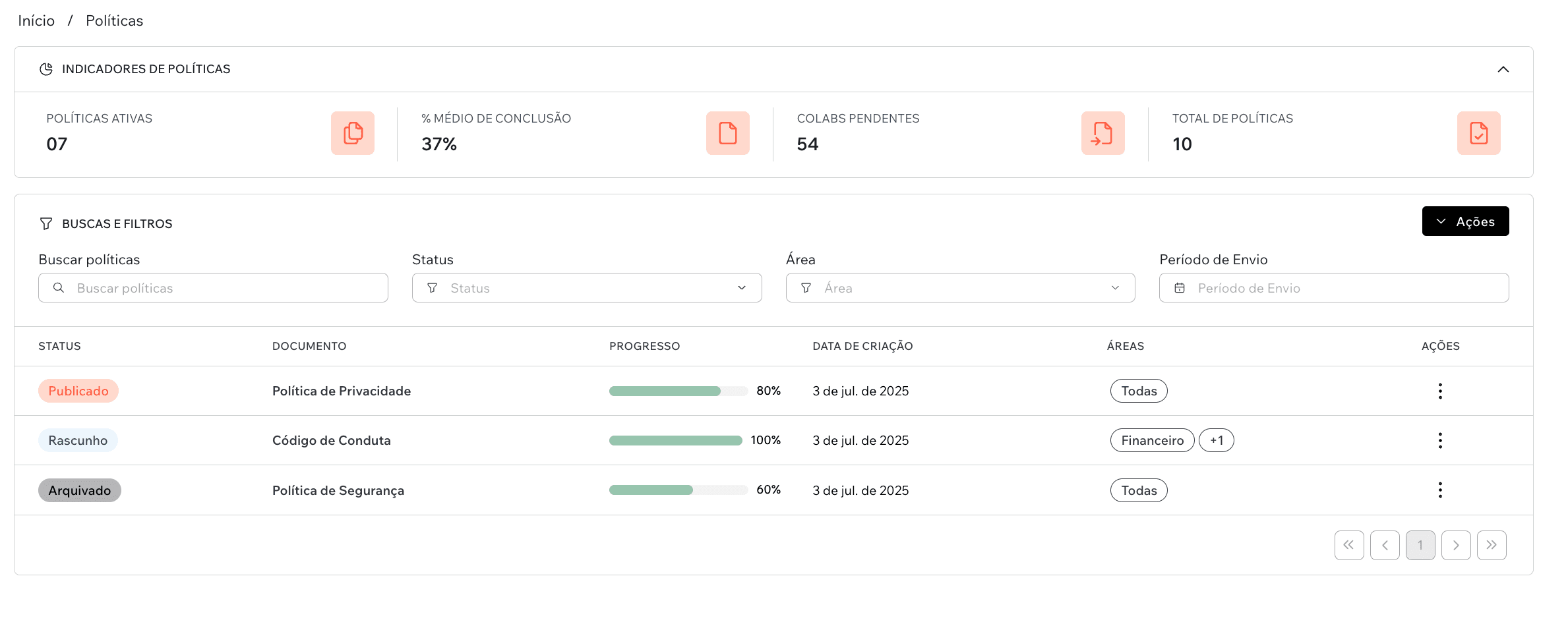This screenshot has width=1568, height=630.
Task: Click the magnifier icon in Buscar políticas field
Action: tap(60, 287)
